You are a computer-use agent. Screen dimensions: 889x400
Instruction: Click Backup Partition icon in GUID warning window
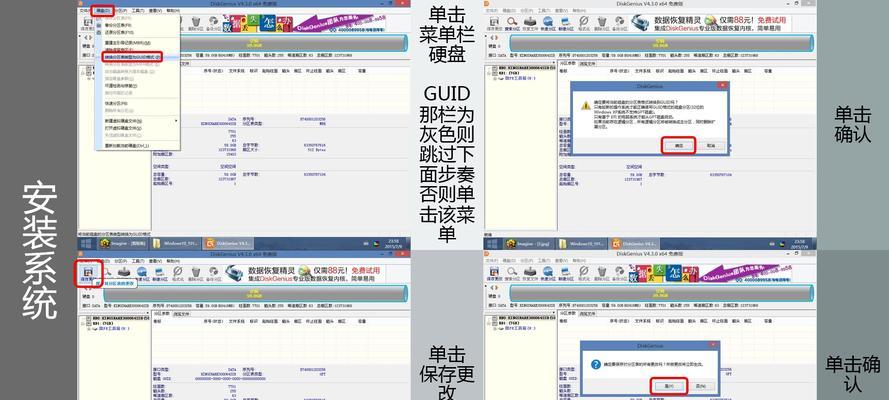pos(620,24)
